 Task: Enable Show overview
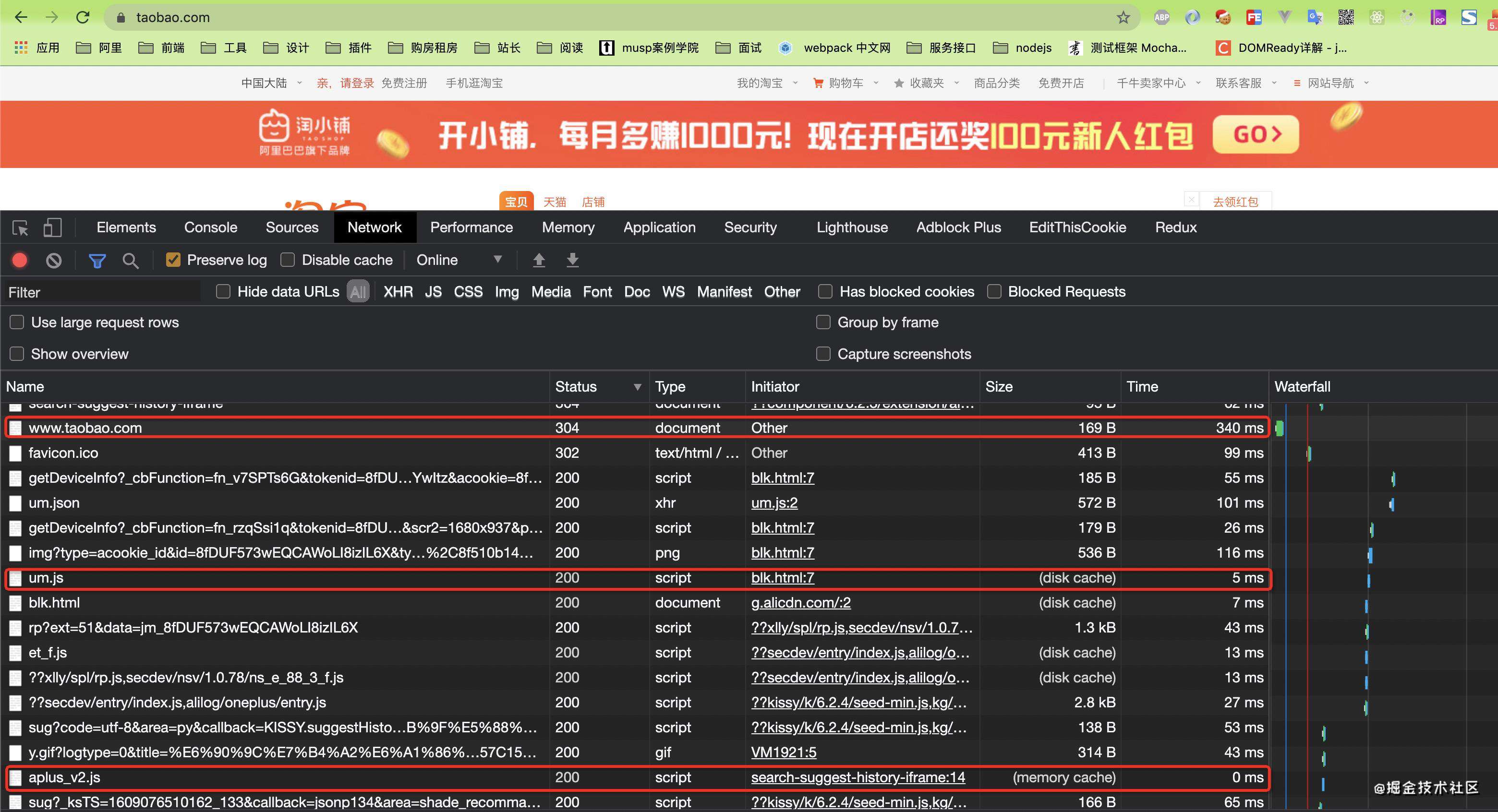point(17,353)
